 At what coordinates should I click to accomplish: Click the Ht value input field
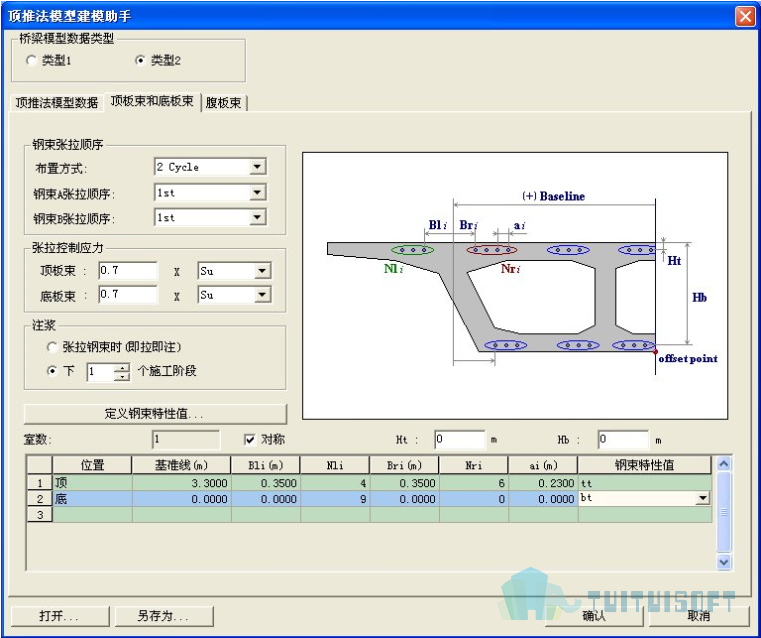click(x=460, y=440)
